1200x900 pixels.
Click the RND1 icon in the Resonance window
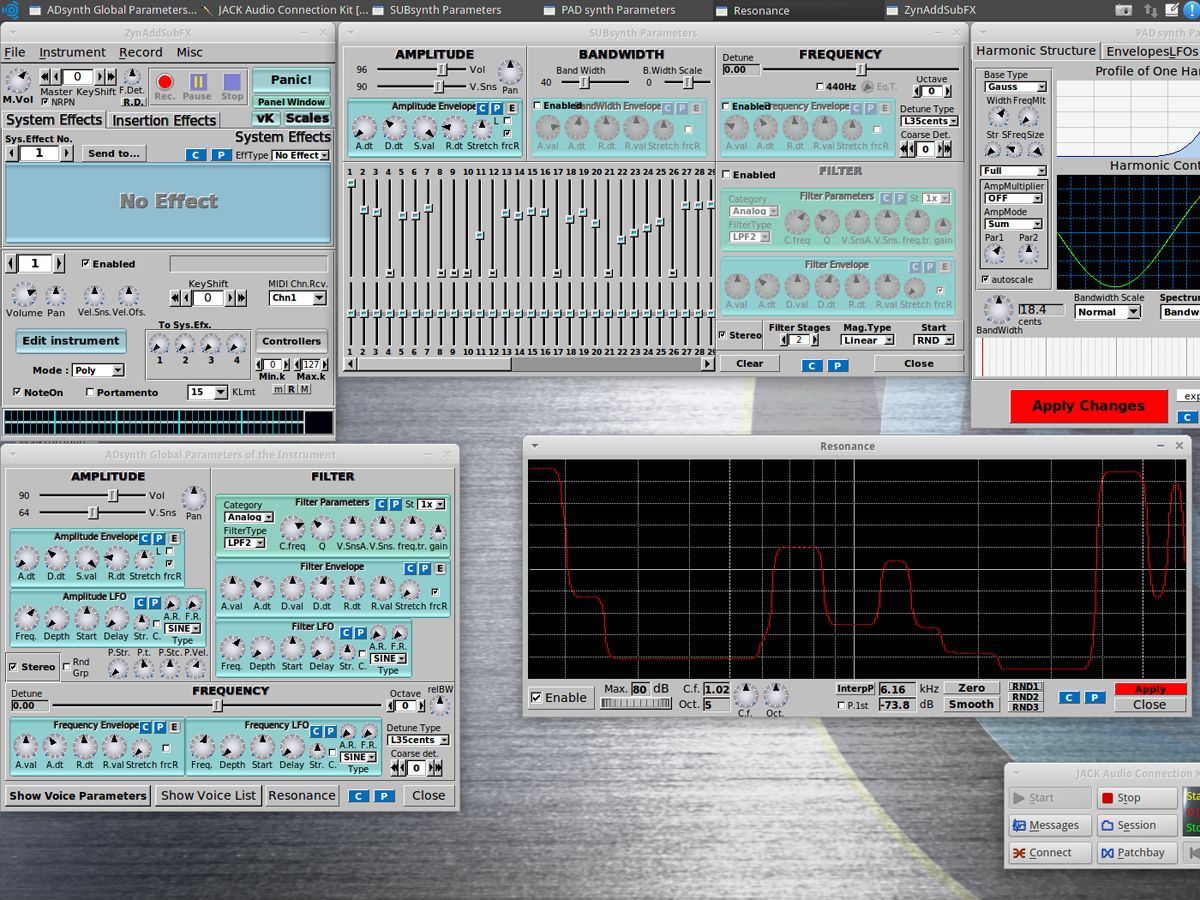(x=1025, y=686)
